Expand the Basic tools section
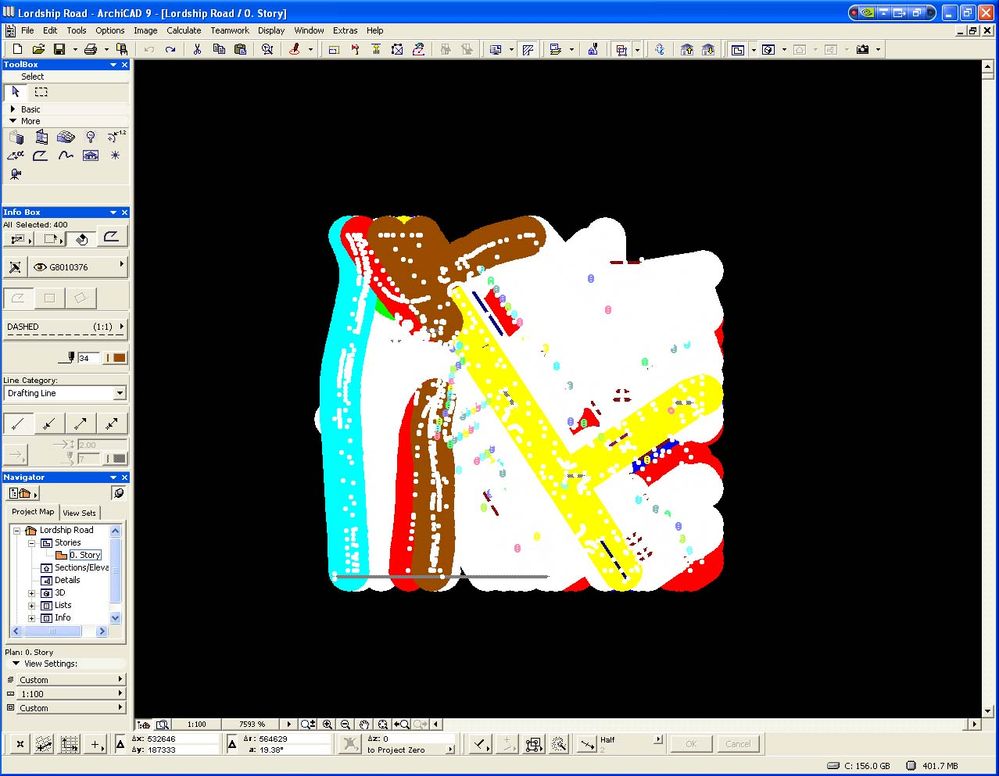 click(13, 109)
